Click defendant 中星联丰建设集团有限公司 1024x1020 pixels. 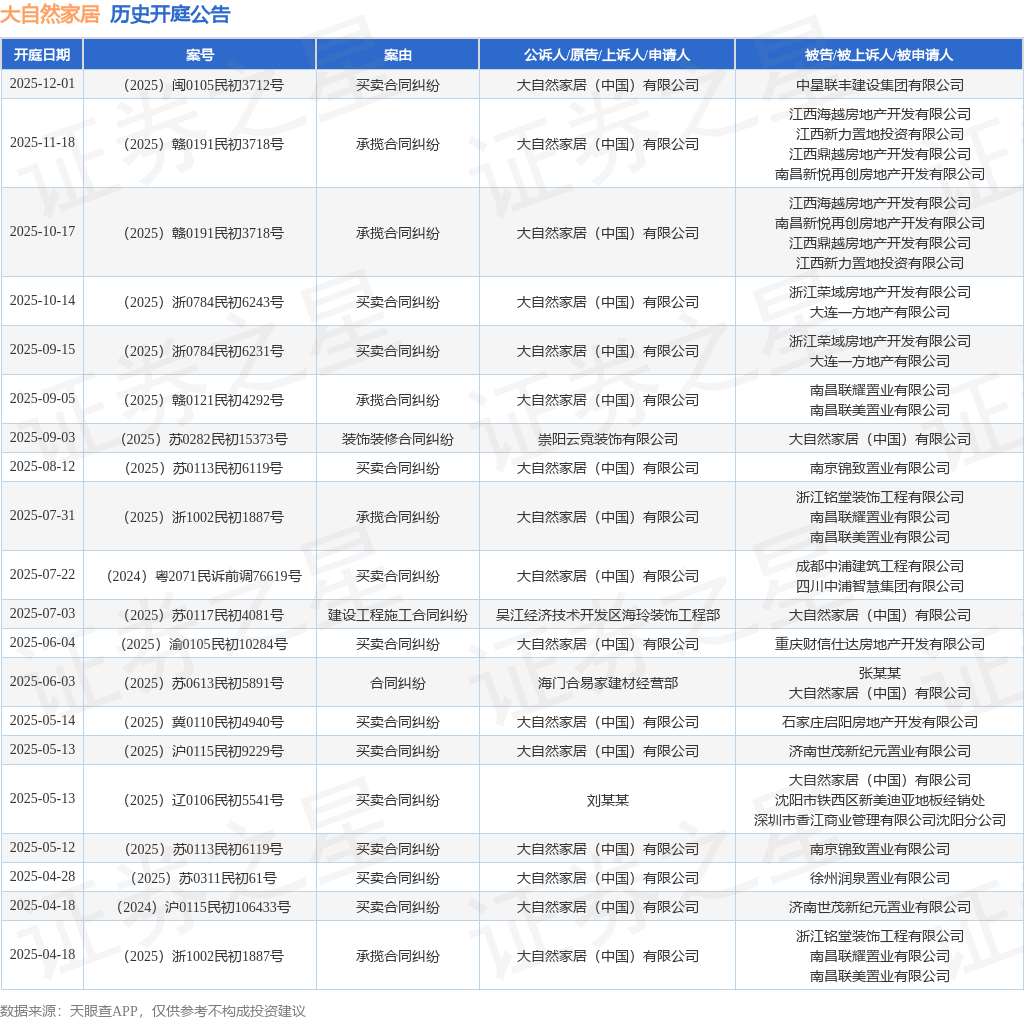pyautogui.click(x=880, y=85)
